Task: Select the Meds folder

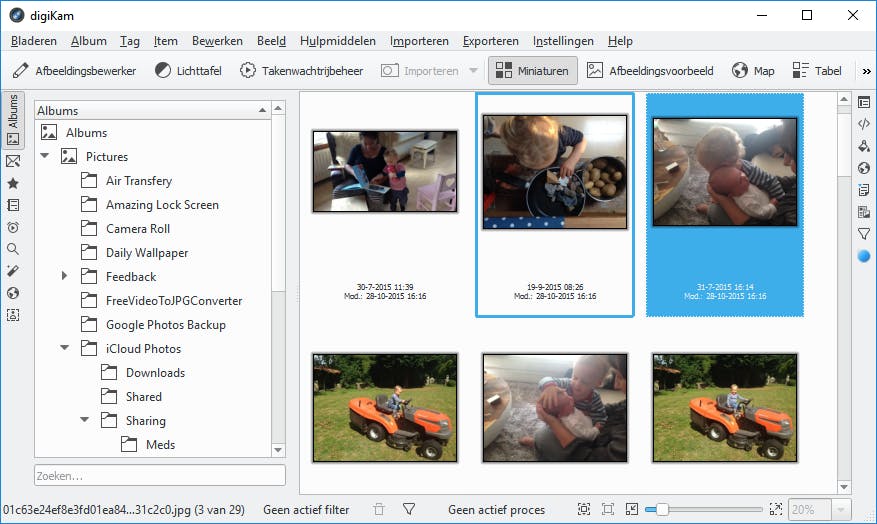Action: click(x=160, y=445)
